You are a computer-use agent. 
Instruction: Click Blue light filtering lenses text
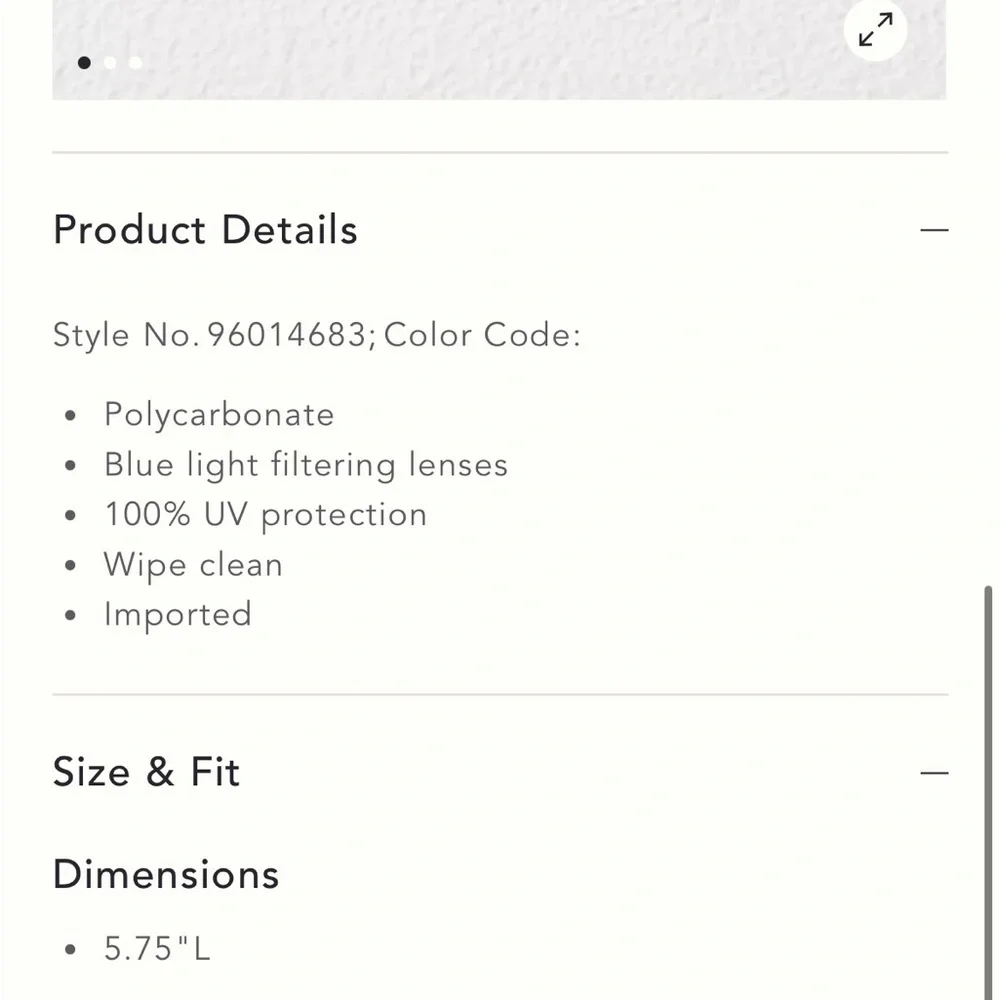[306, 465]
